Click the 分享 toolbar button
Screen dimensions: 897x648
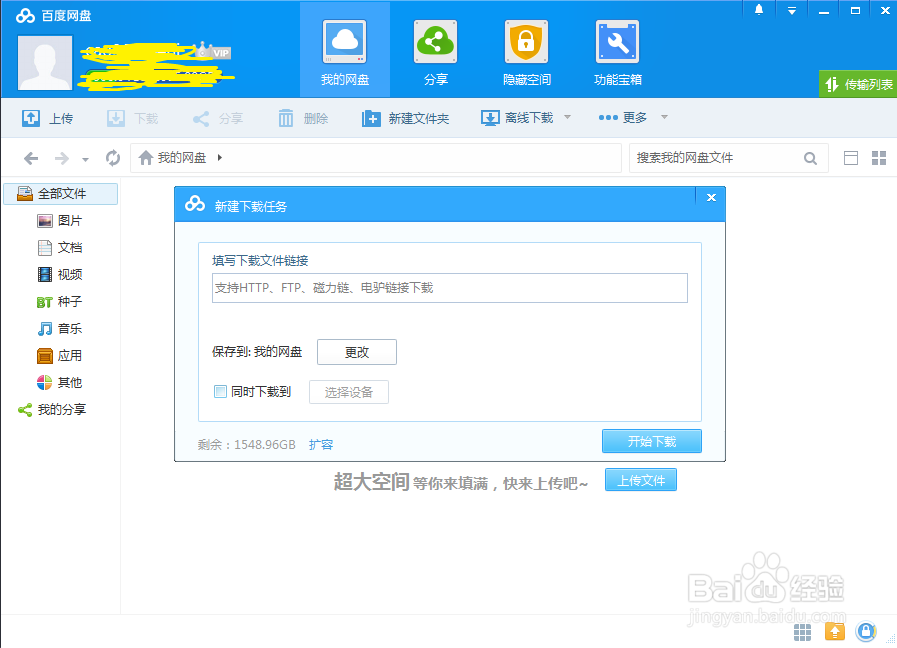(217, 118)
